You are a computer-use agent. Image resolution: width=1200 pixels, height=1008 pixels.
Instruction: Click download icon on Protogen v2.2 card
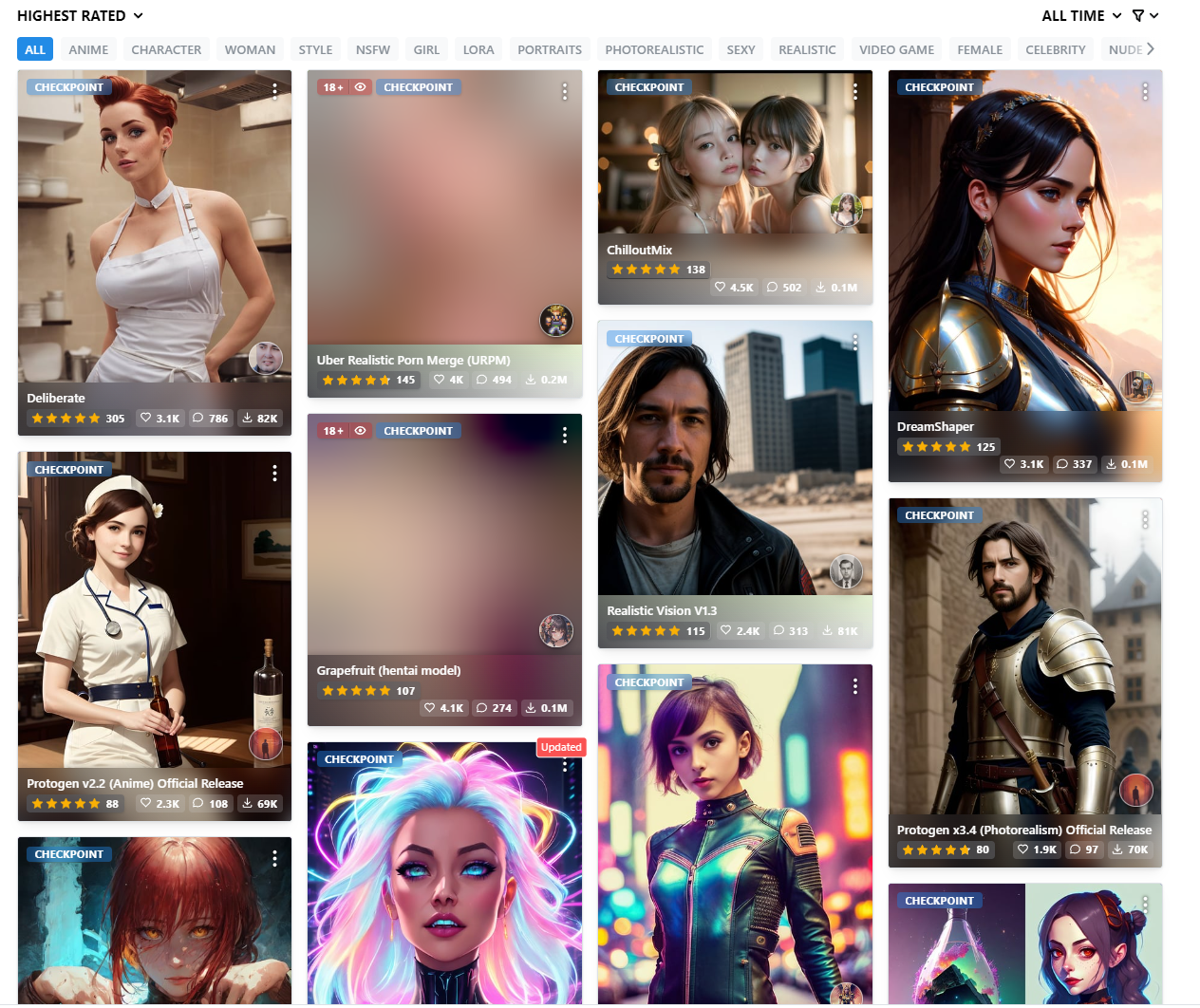click(x=247, y=803)
